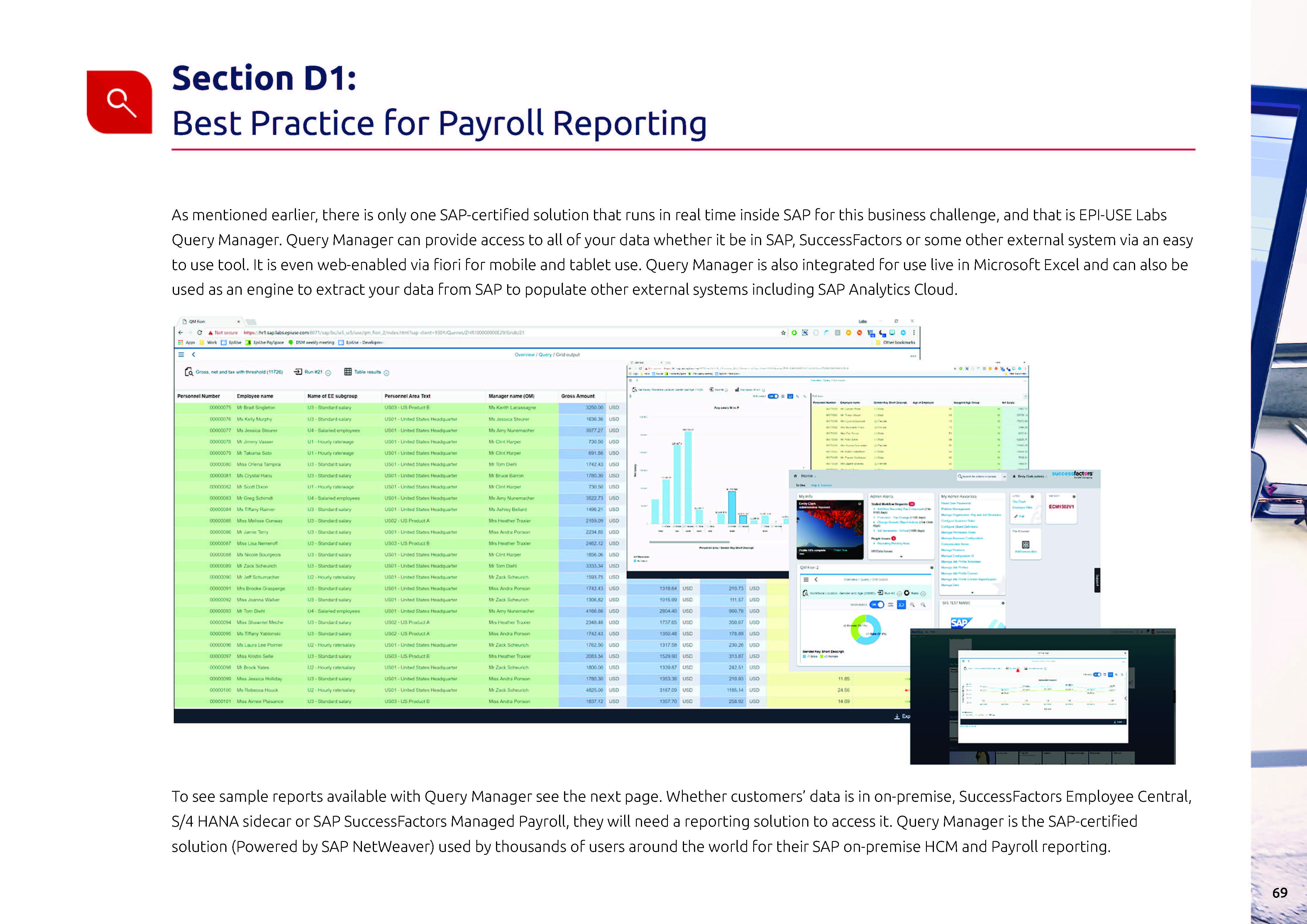The width and height of the screenshot is (1307, 924).
Task: Click the Table results grid icon
Action: tap(348, 372)
